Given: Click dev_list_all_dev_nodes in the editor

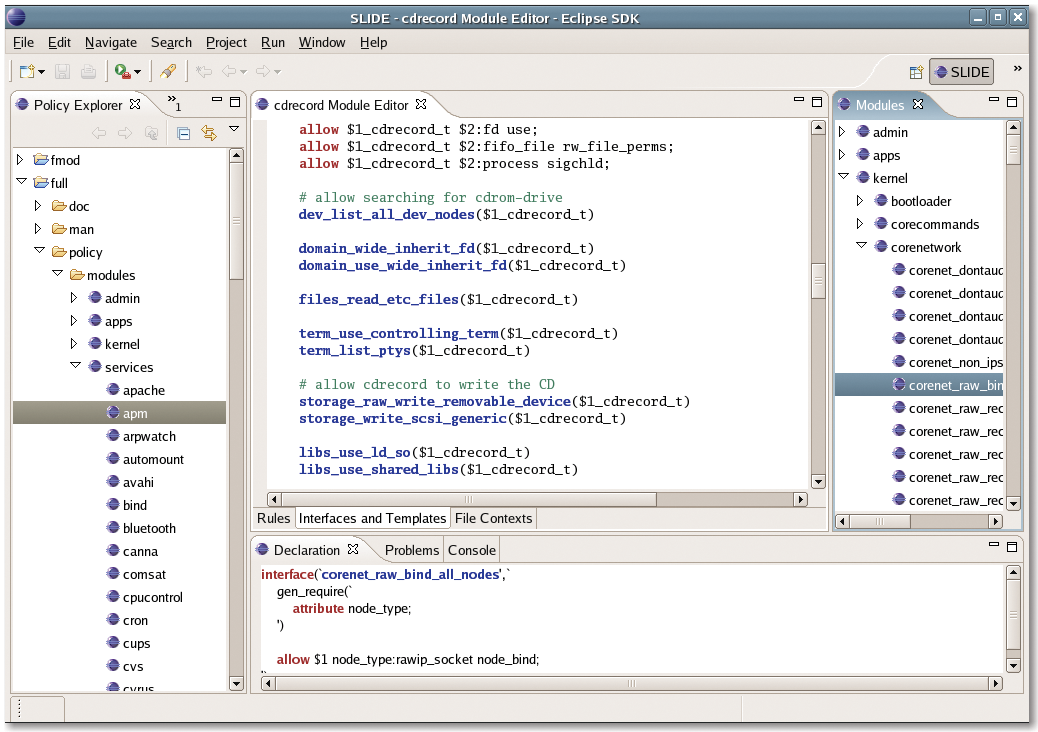Looking at the screenshot, I should 387,214.
